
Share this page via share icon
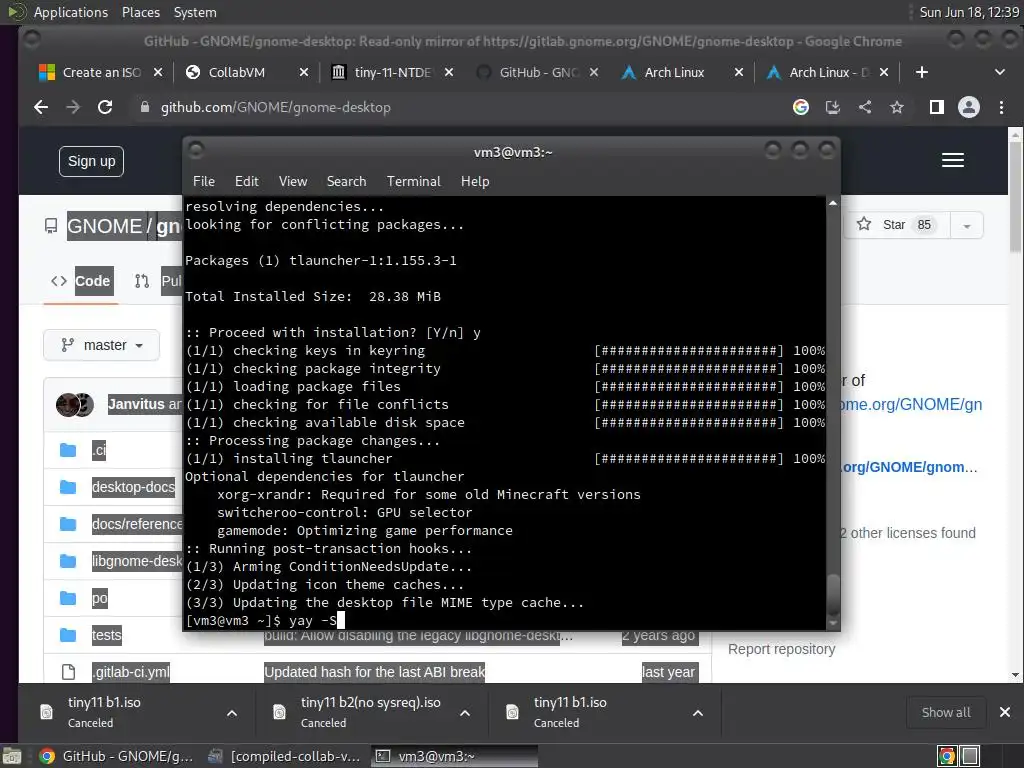(x=865, y=107)
